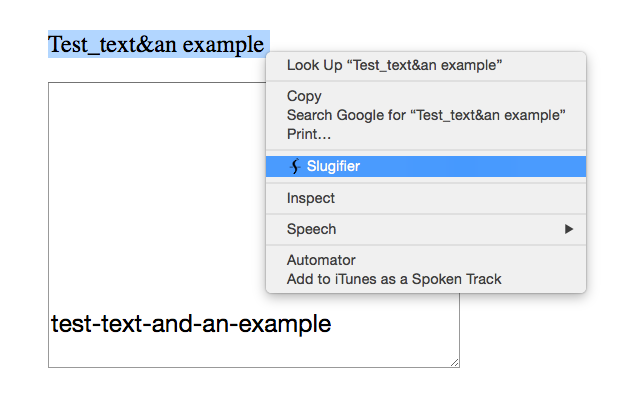
Task: Expand the Speech submenu arrow
Action: (569, 229)
